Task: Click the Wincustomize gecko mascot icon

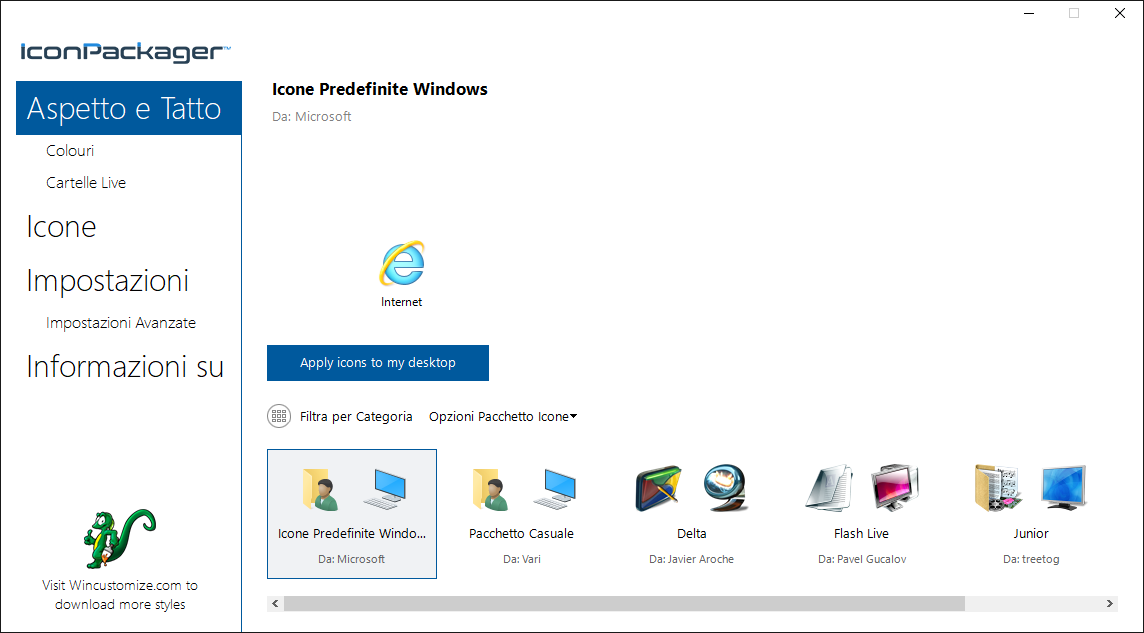Action: pos(120,539)
